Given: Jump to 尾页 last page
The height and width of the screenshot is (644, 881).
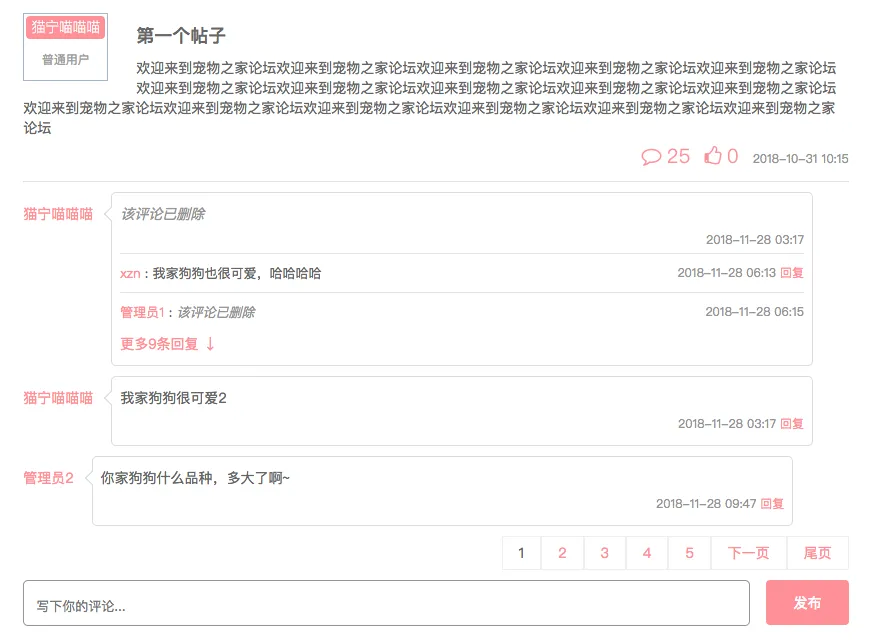Looking at the screenshot, I should click(817, 553).
